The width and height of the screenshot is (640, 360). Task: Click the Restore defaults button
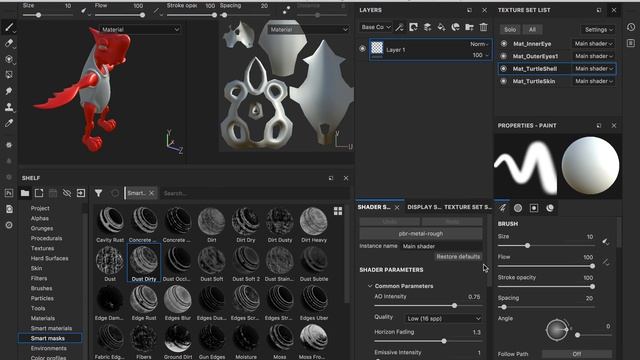coord(458,257)
